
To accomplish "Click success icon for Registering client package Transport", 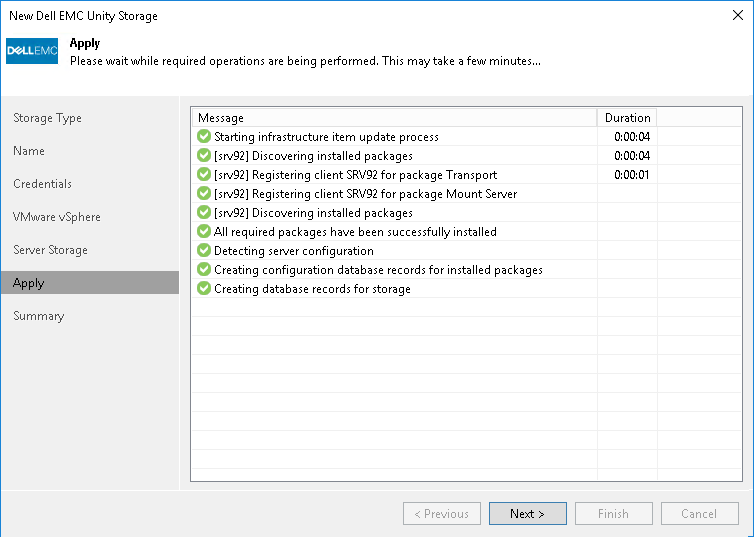I will pyautogui.click(x=204, y=175).
